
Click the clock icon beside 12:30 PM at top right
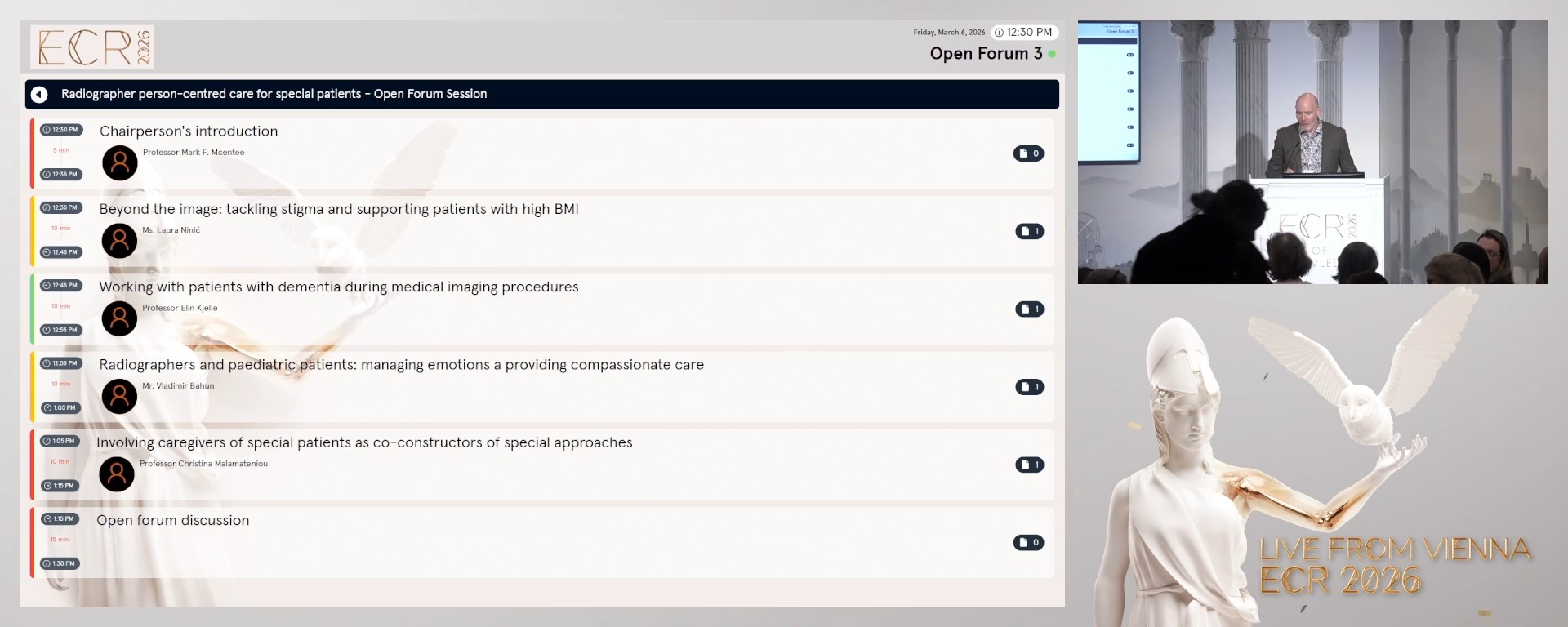point(999,33)
